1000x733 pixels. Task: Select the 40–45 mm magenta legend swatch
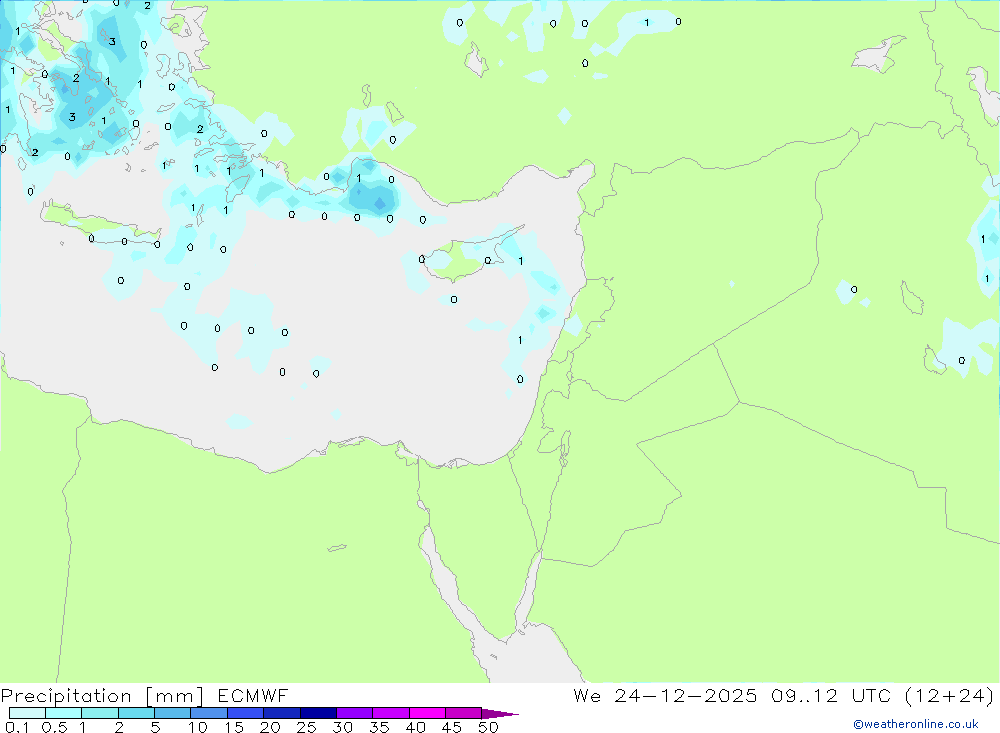click(x=427, y=713)
